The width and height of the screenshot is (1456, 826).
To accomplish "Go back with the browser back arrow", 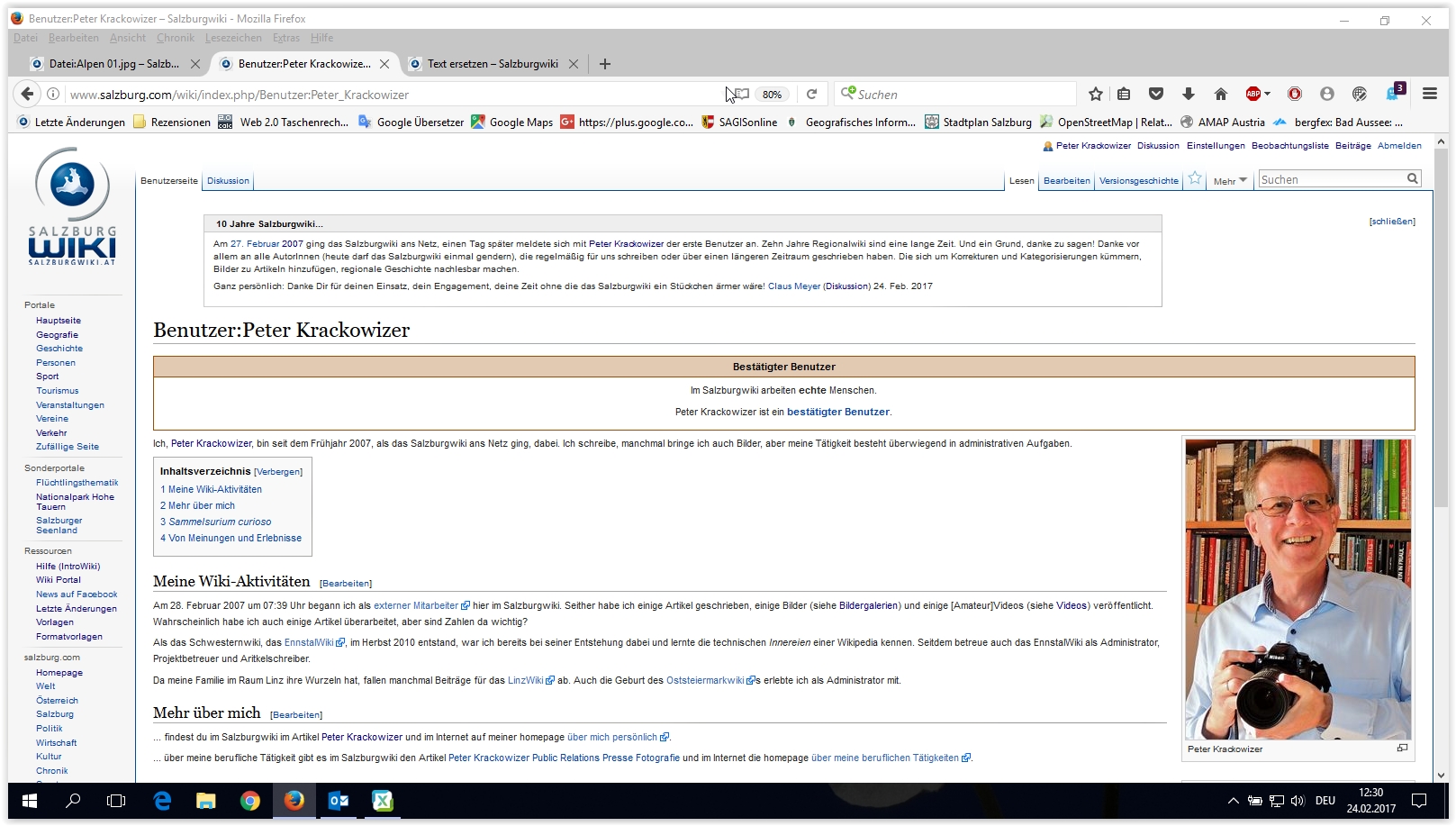I will [27, 94].
